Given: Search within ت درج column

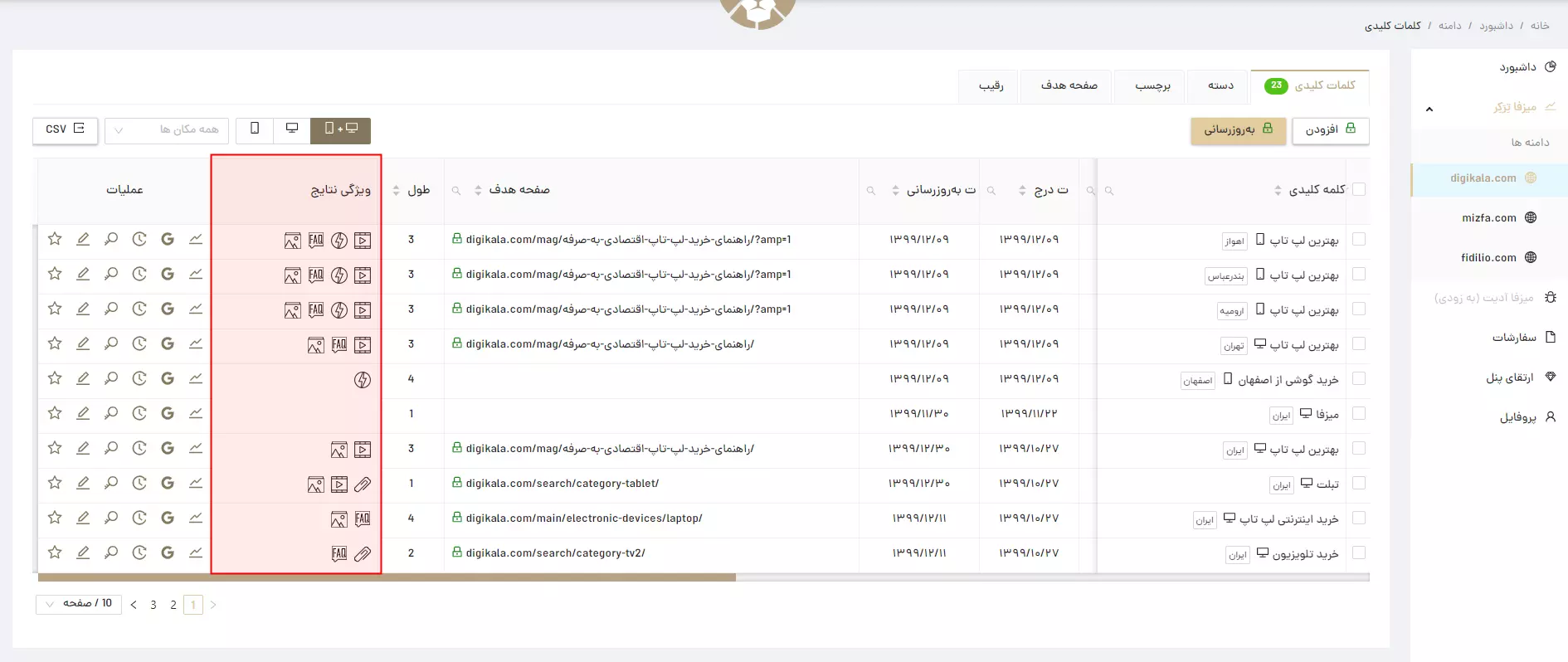Looking at the screenshot, I should (991, 191).
